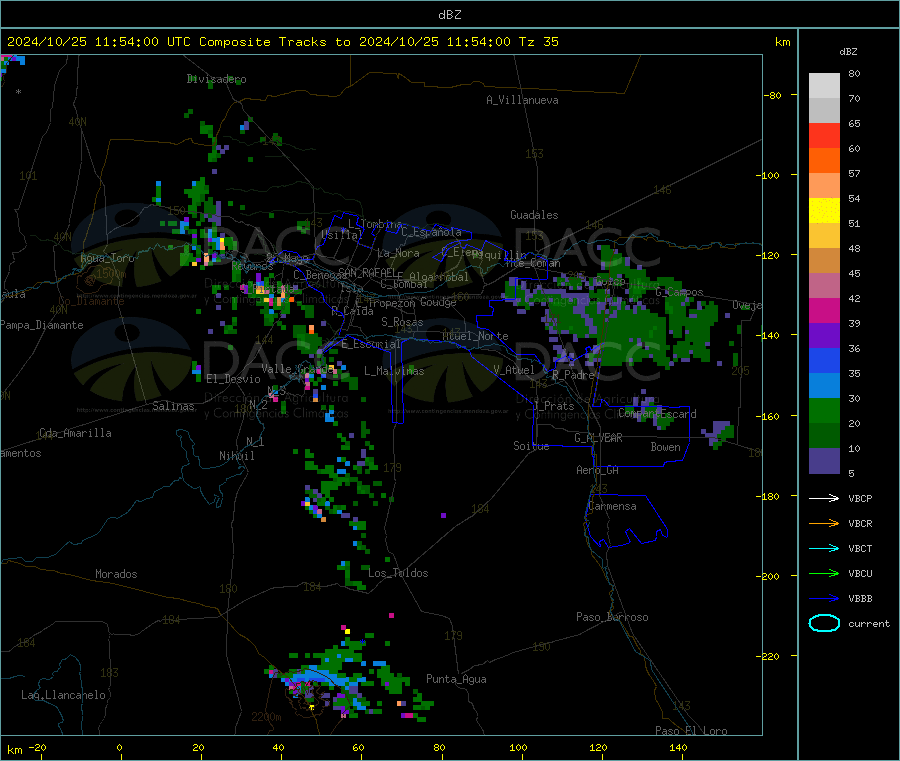Pick the gray 70–65 dBZ swatch
Screen dimensions: 900x761
824,111
